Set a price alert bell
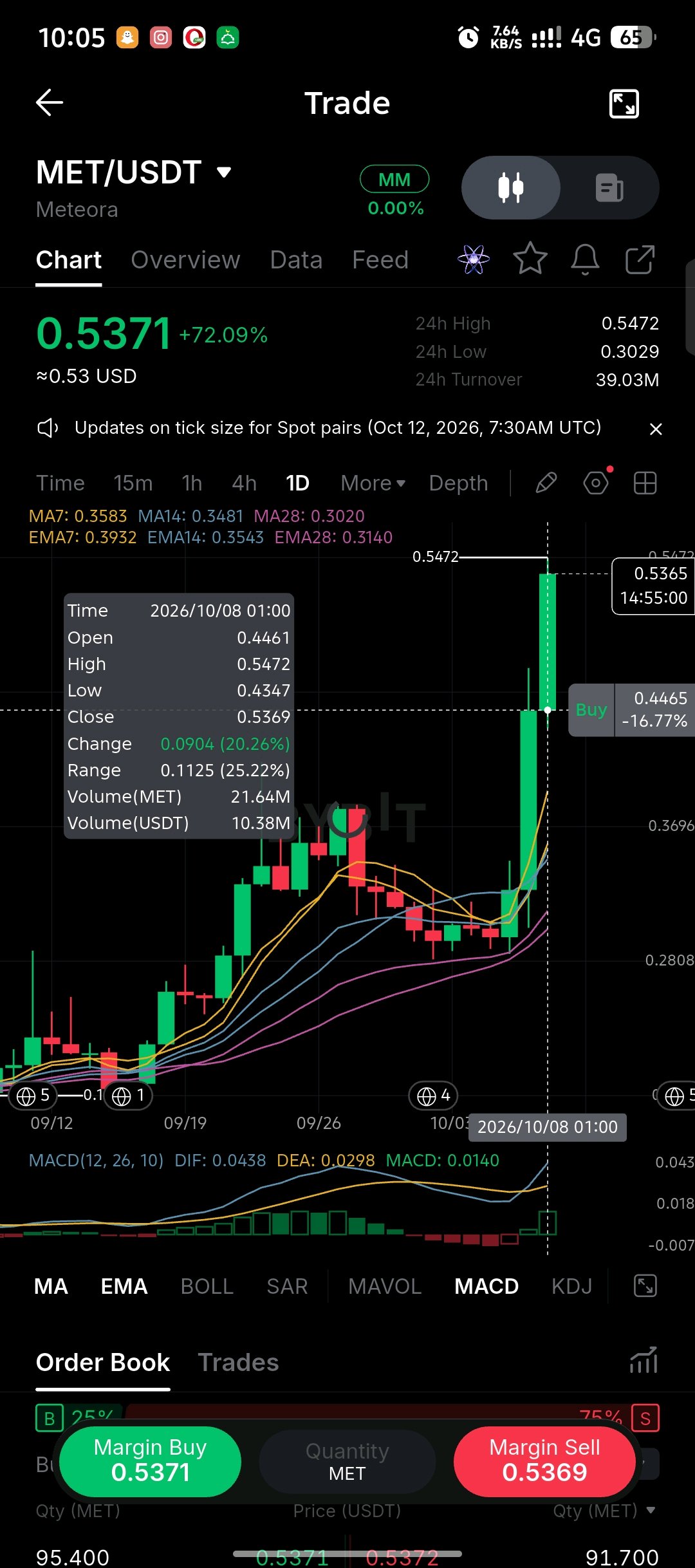695x1568 pixels. [585, 259]
